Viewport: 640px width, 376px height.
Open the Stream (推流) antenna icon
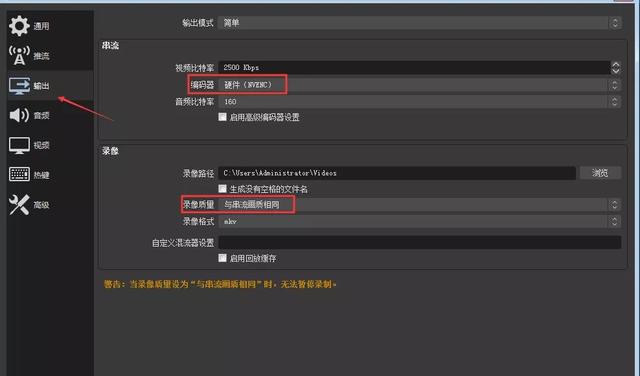19,56
